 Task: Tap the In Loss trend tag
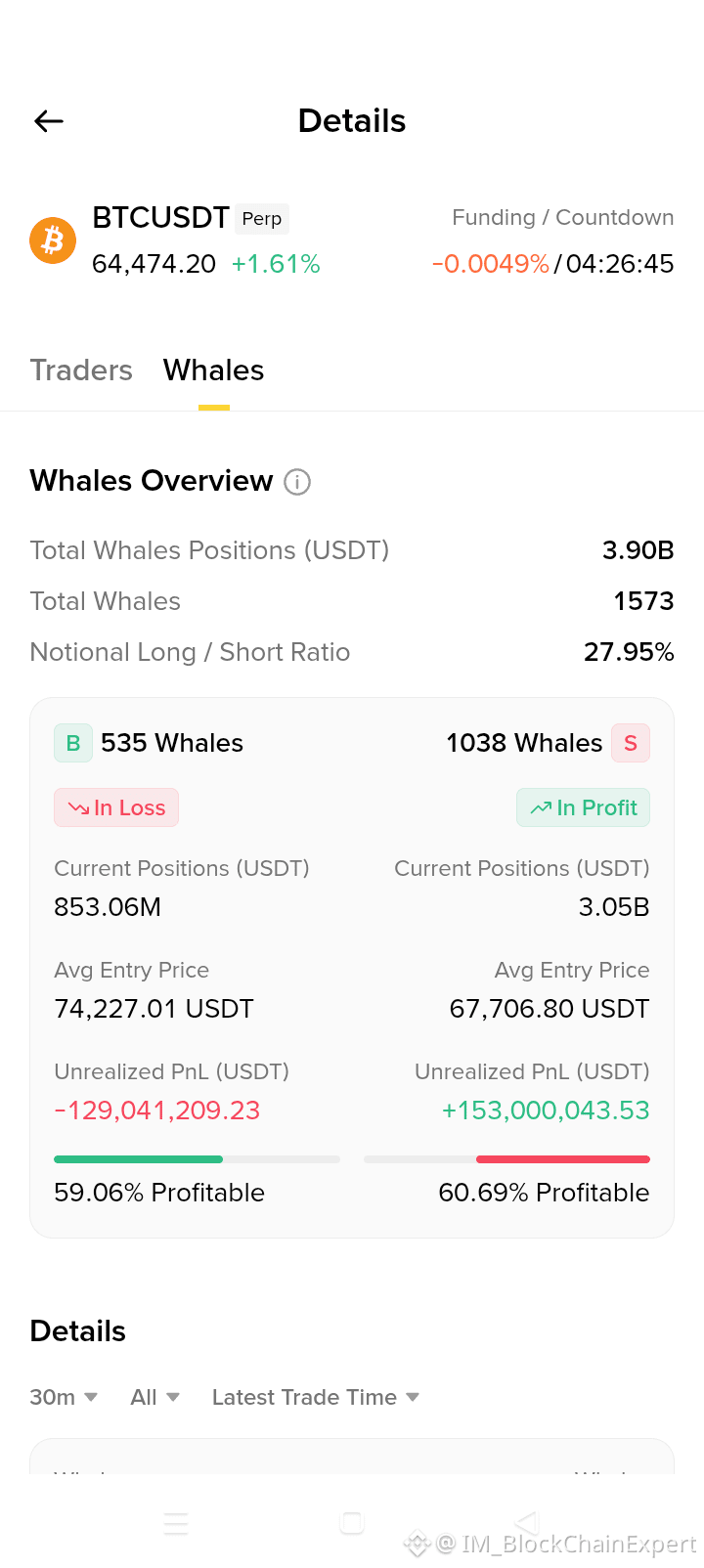point(116,807)
